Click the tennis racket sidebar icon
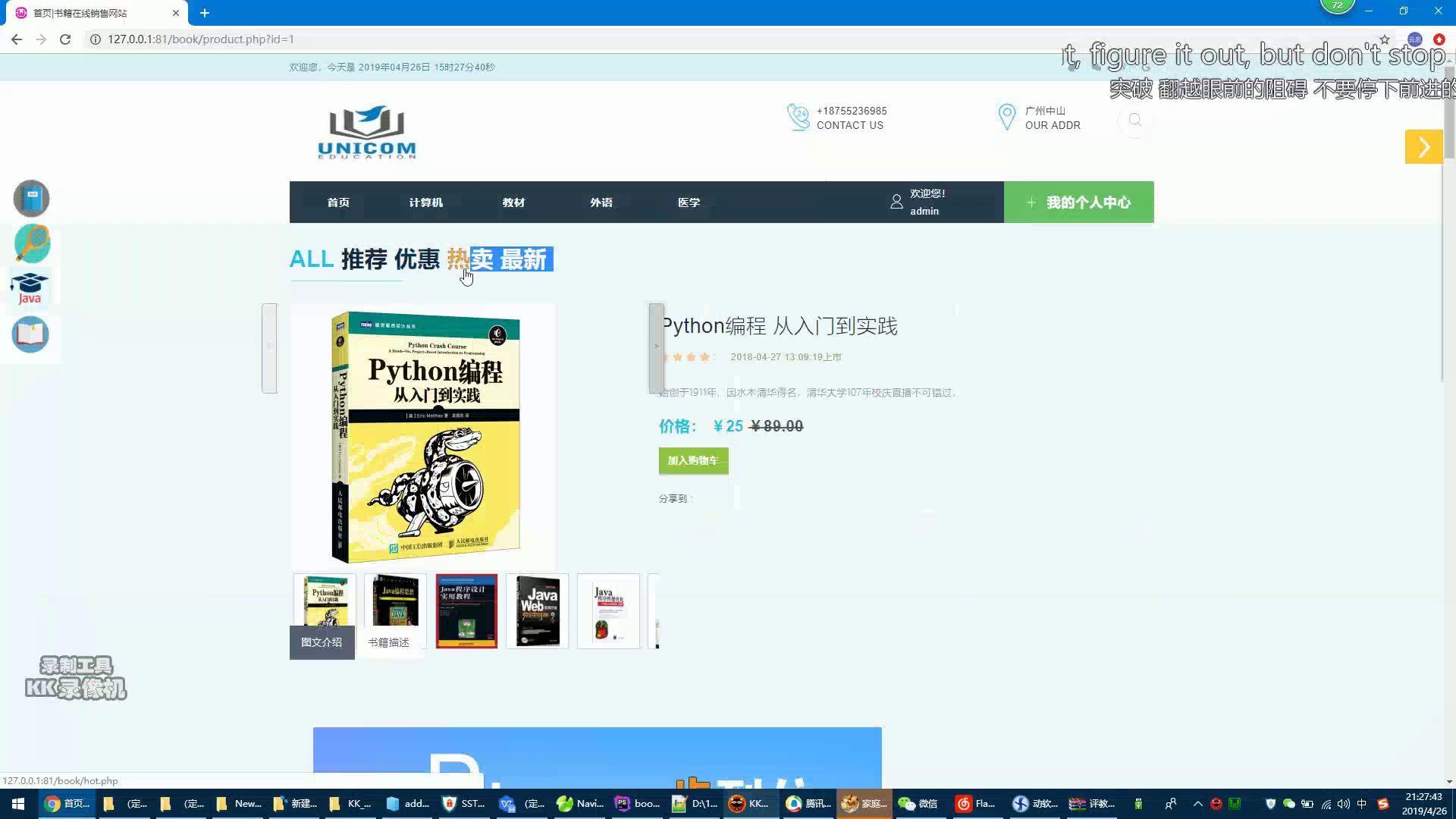This screenshot has height=819, width=1456. point(32,243)
